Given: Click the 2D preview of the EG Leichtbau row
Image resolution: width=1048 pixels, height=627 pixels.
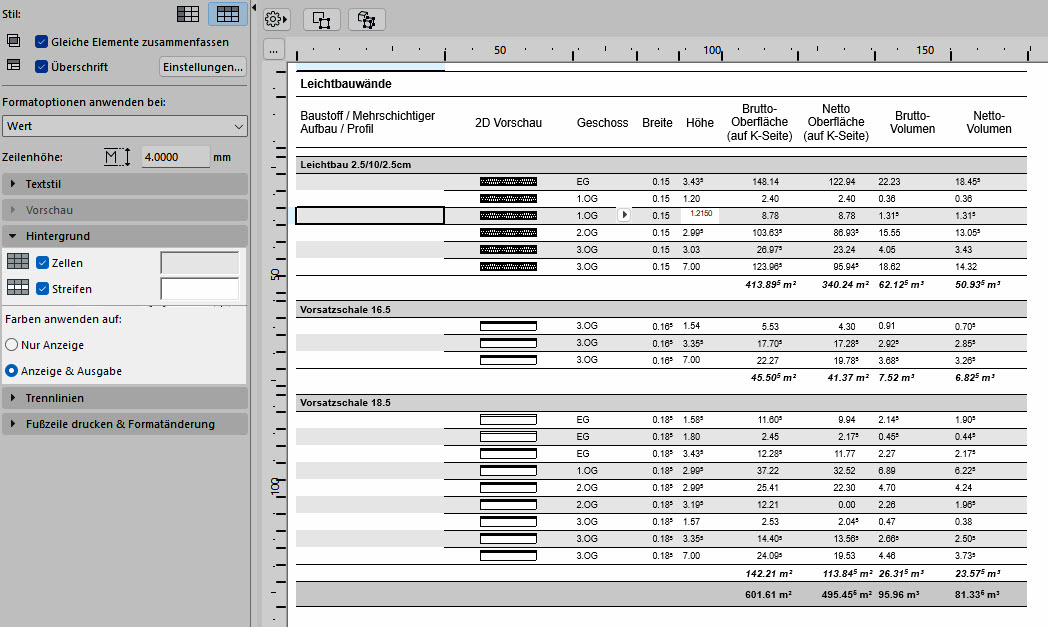Looking at the screenshot, I should [508, 181].
